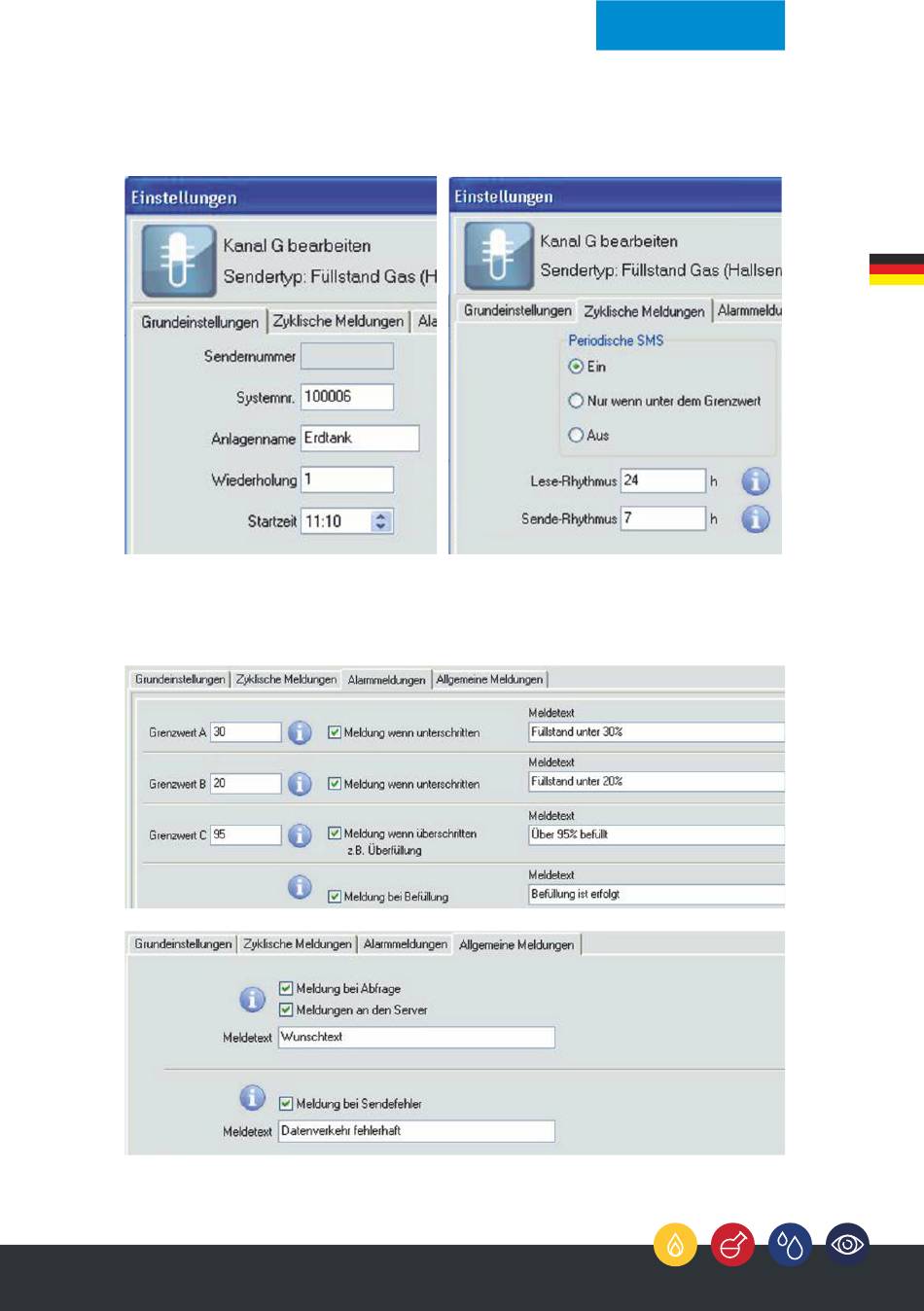Viewport: 924px width, 1311px height.
Task: Uncheck 'Meldung bei Sendefehler'
Action: [x=286, y=1104]
